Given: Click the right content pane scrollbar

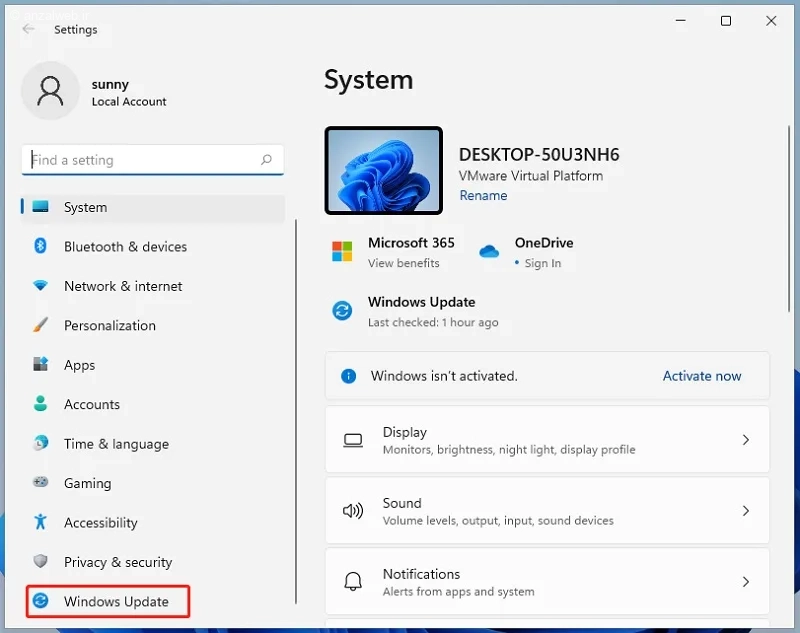Looking at the screenshot, I should [x=789, y=218].
